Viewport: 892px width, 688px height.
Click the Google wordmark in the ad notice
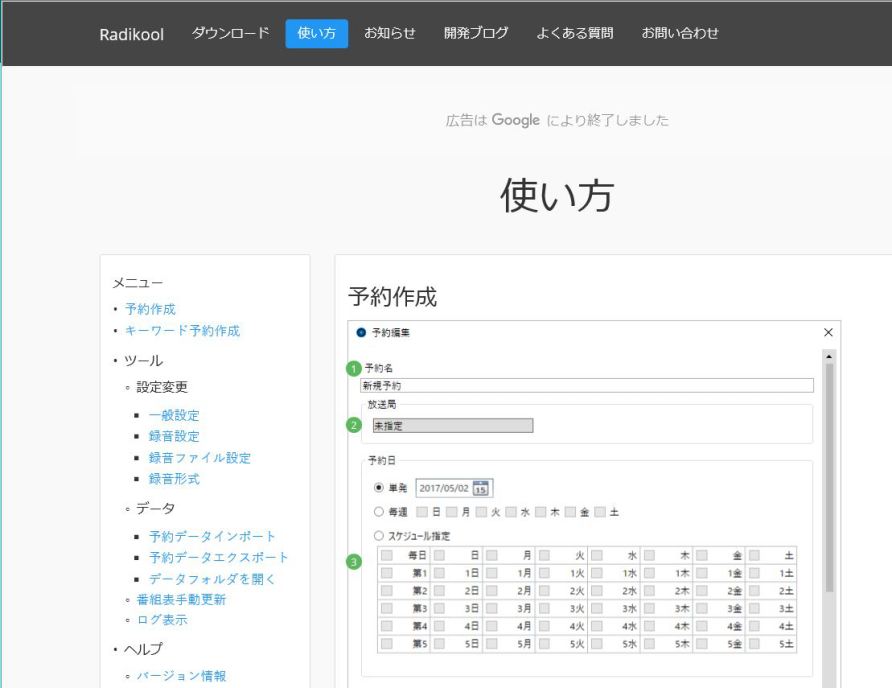pyautogui.click(x=515, y=120)
